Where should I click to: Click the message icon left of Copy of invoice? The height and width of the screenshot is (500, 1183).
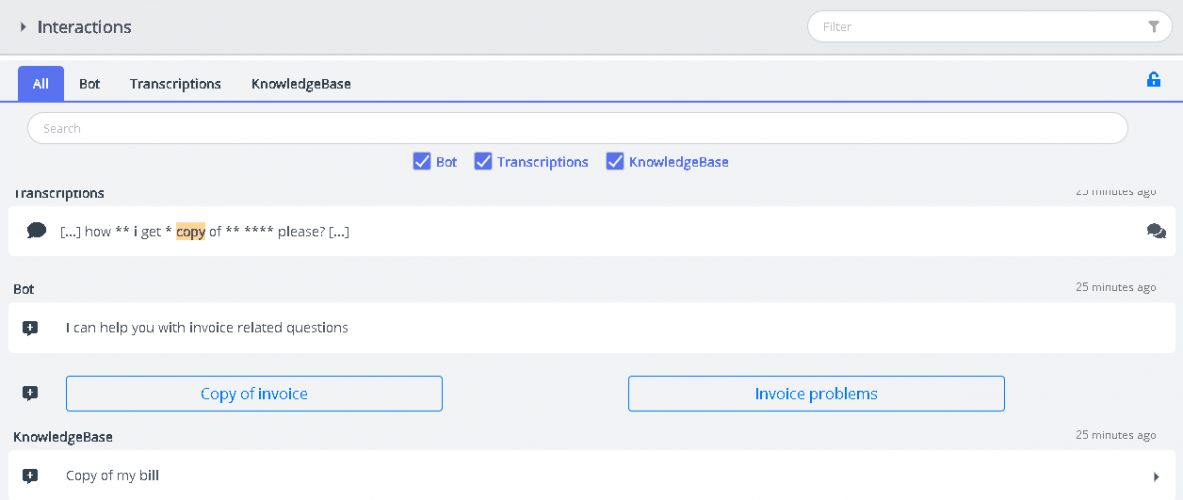pos(30,394)
